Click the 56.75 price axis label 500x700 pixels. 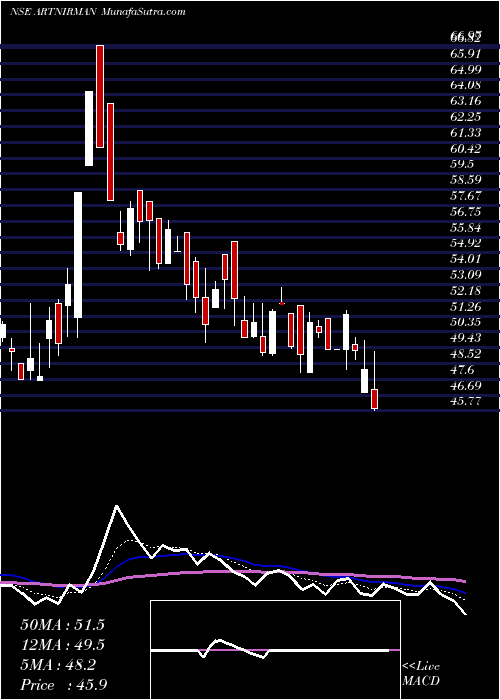coord(467,212)
